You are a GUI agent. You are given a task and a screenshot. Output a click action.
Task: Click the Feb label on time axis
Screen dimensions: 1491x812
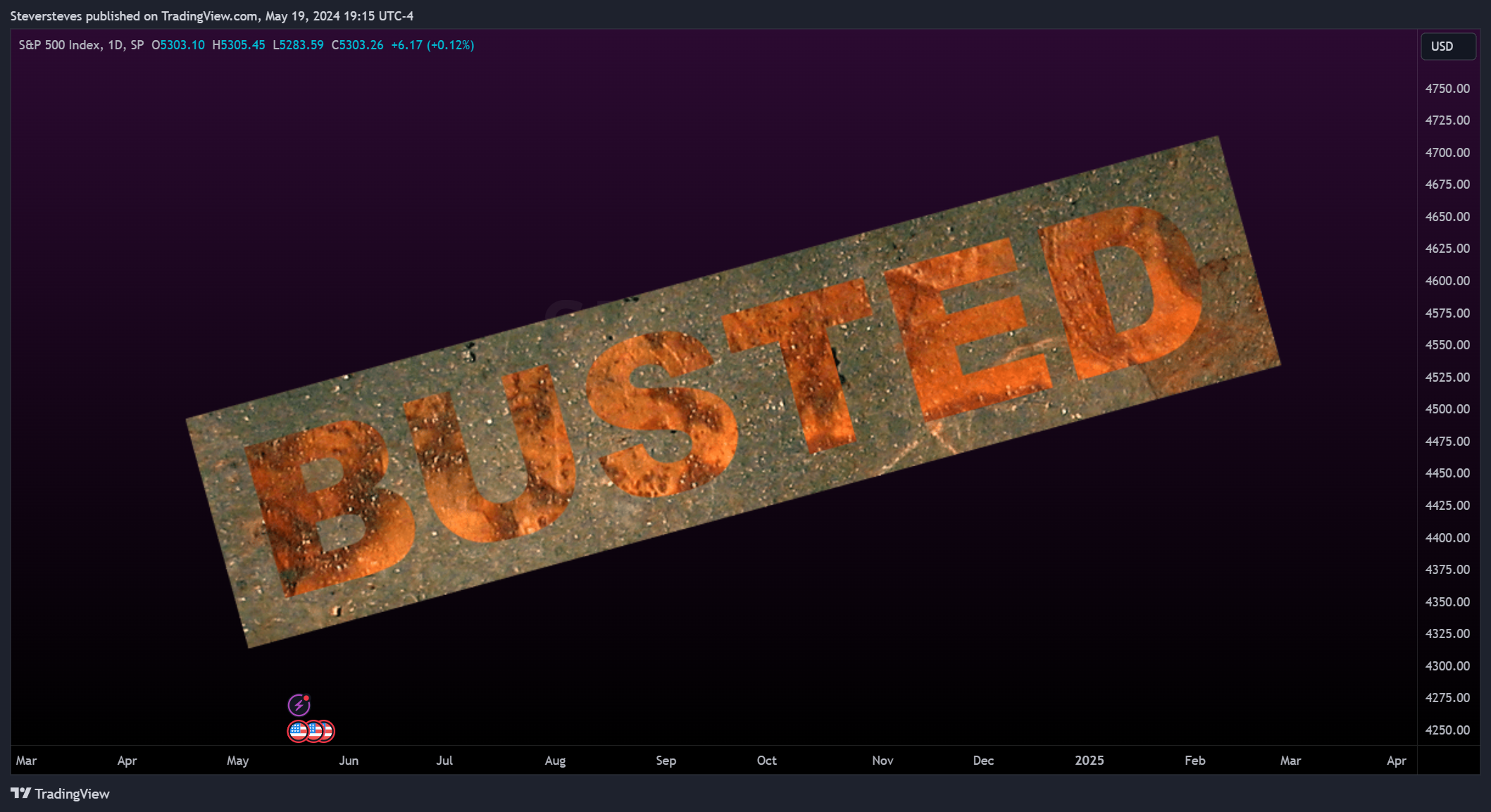1194,761
